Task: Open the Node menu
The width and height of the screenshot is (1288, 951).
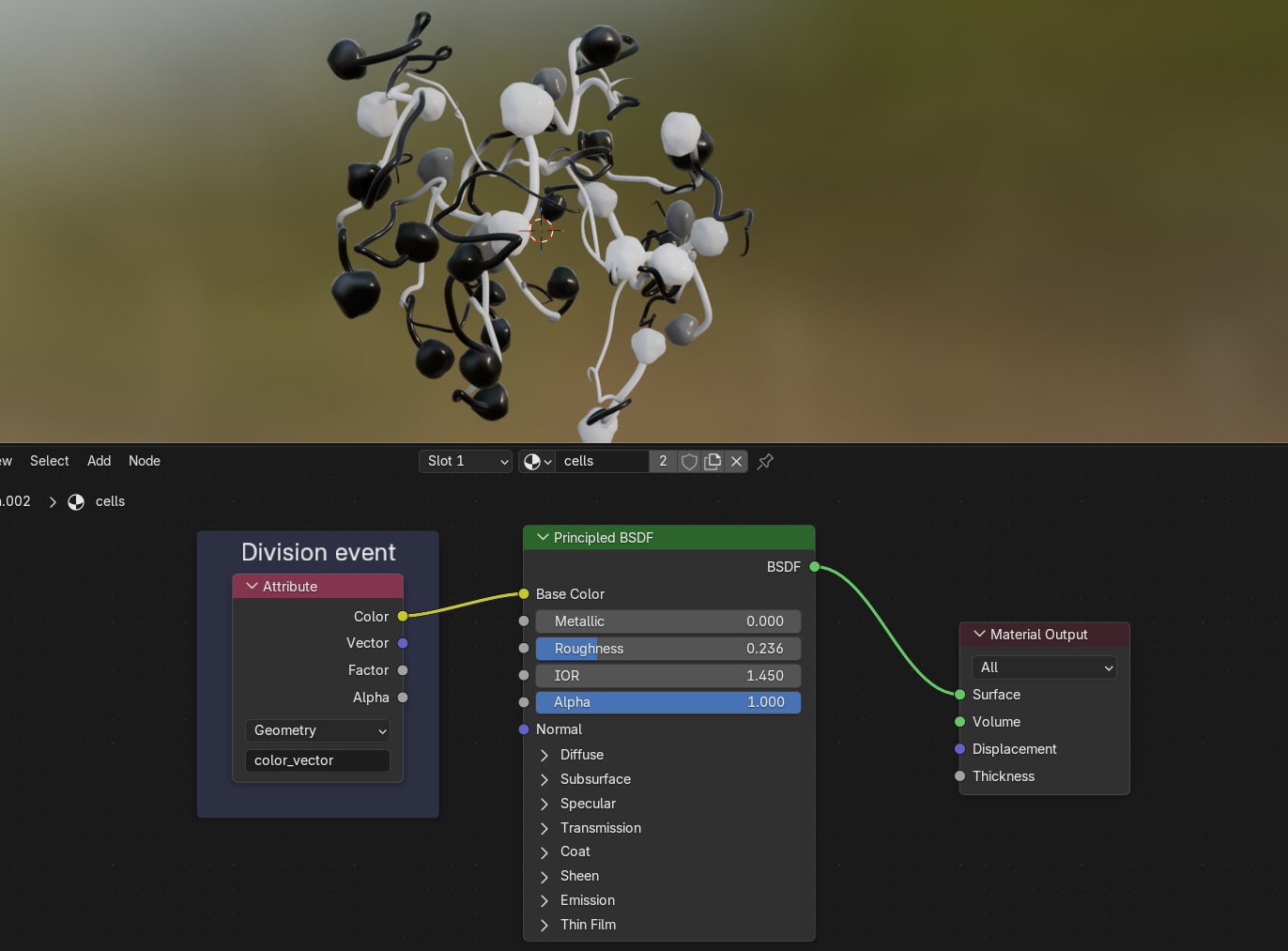Action: [x=145, y=461]
